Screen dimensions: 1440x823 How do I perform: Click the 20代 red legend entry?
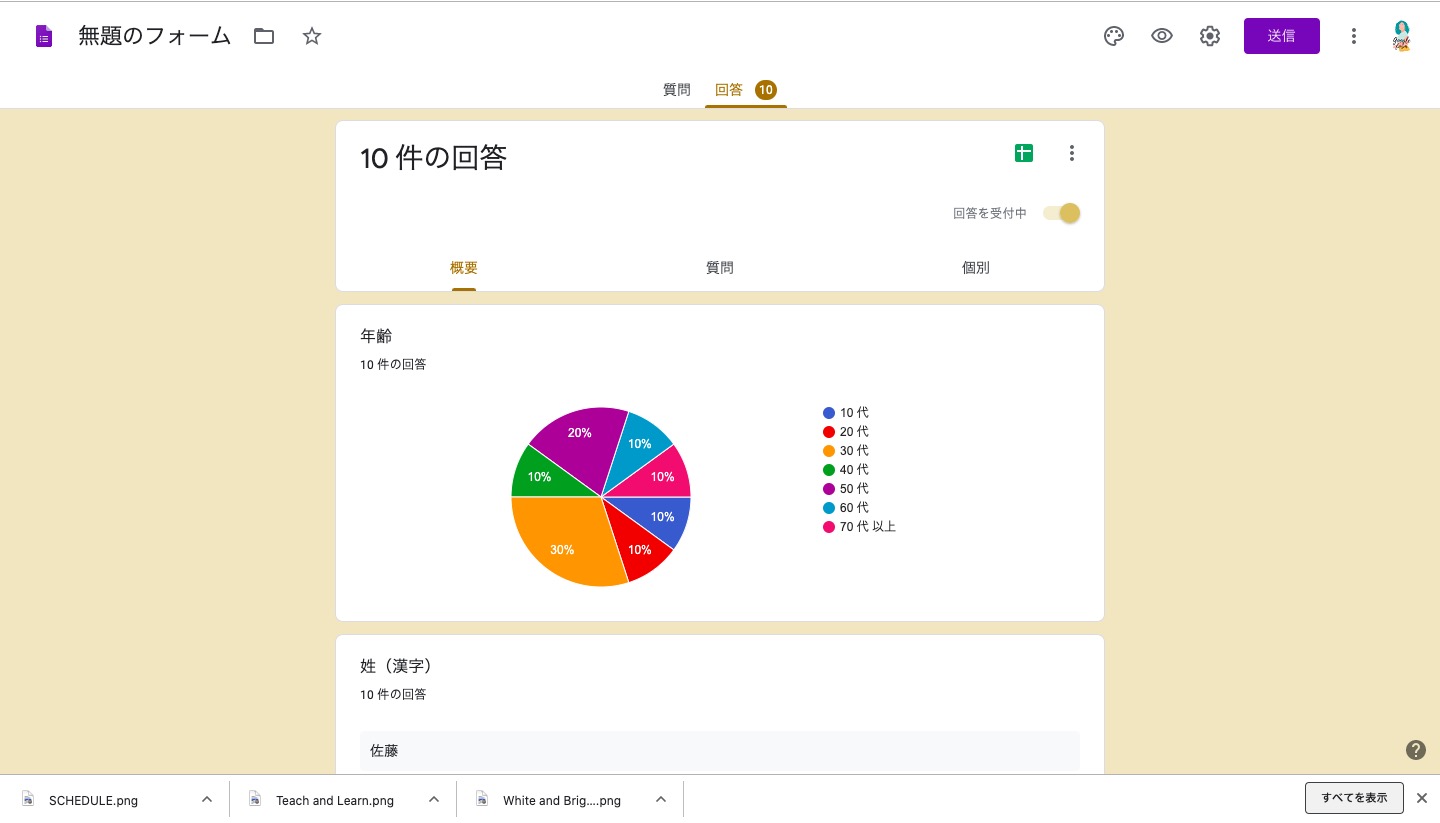(x=846, y=432)
